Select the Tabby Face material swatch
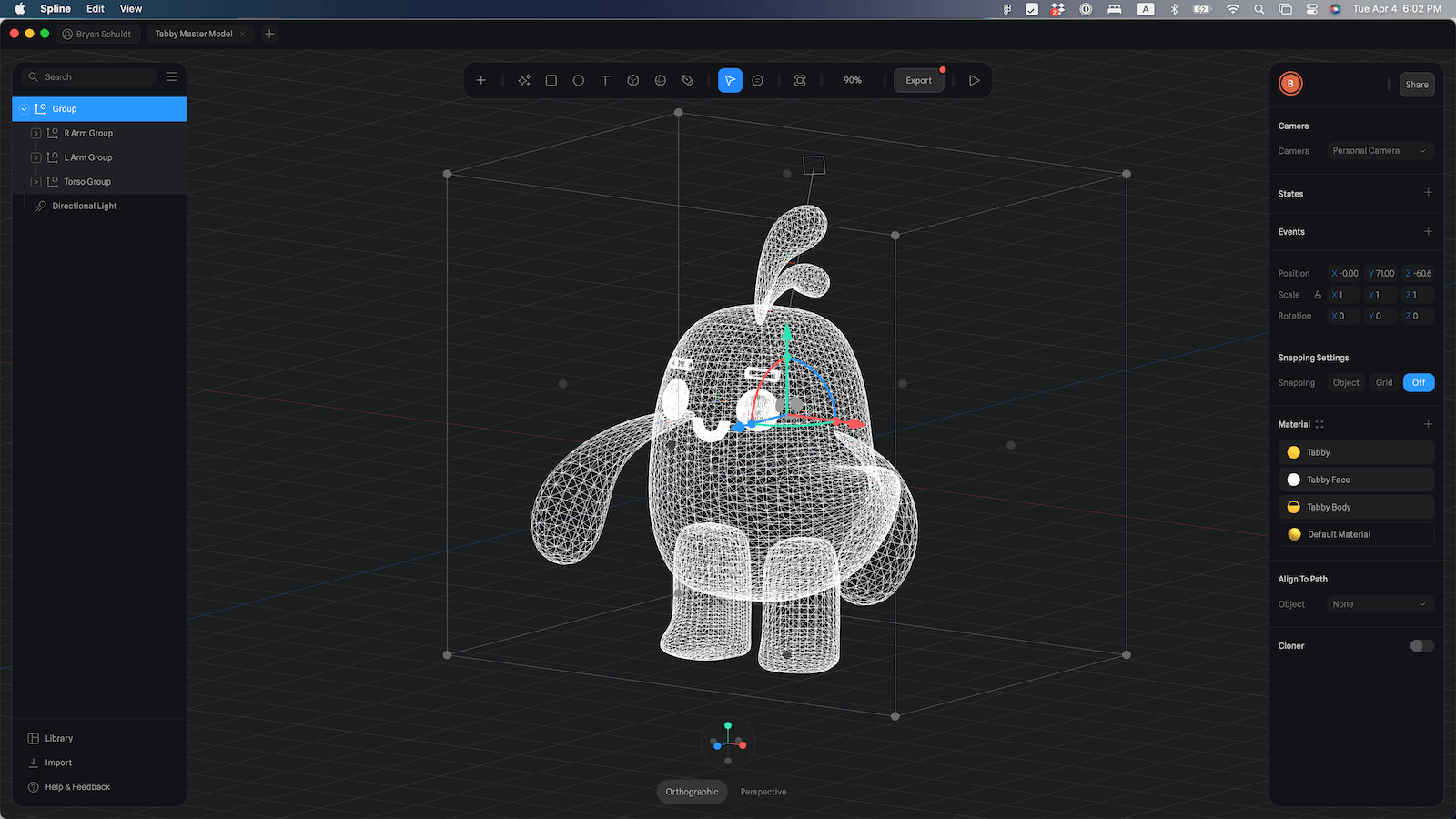1456x819 pixels. tap(1294, 480)
